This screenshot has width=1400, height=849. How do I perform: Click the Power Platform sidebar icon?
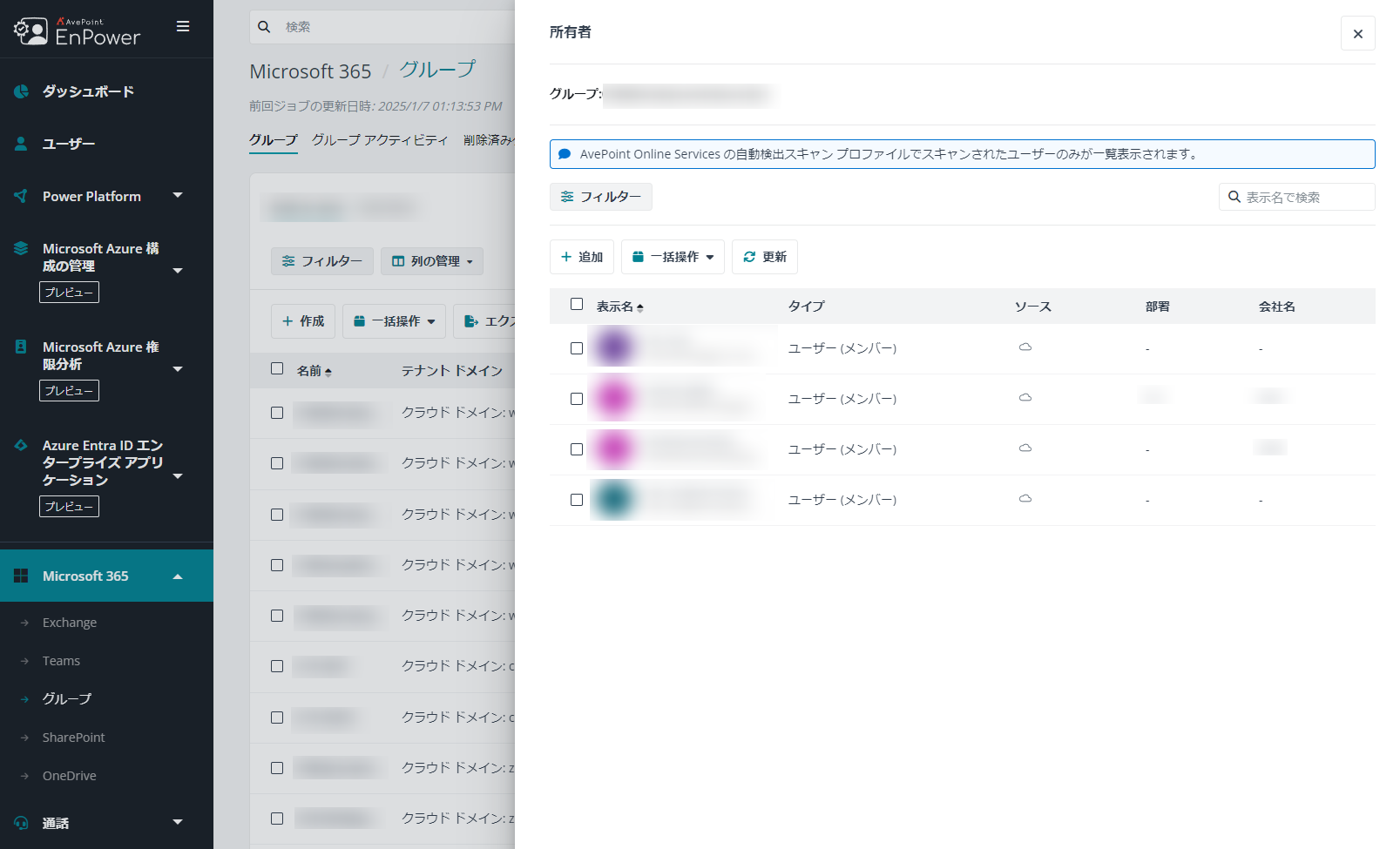pos(21,196)
